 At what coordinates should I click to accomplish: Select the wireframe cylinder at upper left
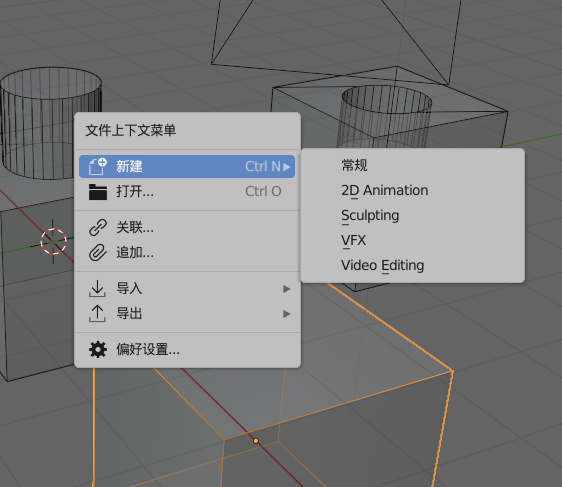pyautogui.click(x=51, y=123)
